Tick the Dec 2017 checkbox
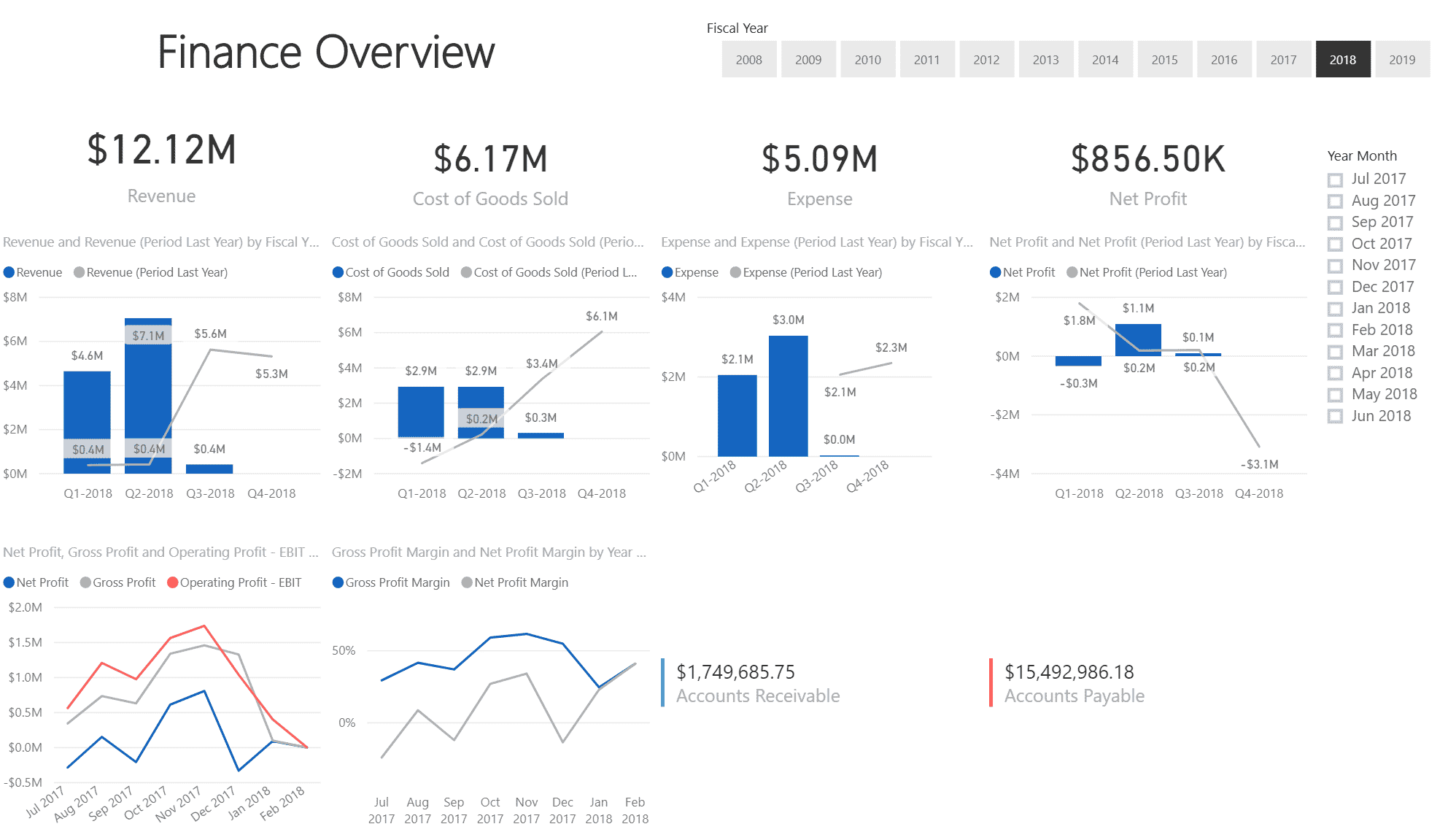Screen dimensions: 1456x832 click(x=1335, y=287)
